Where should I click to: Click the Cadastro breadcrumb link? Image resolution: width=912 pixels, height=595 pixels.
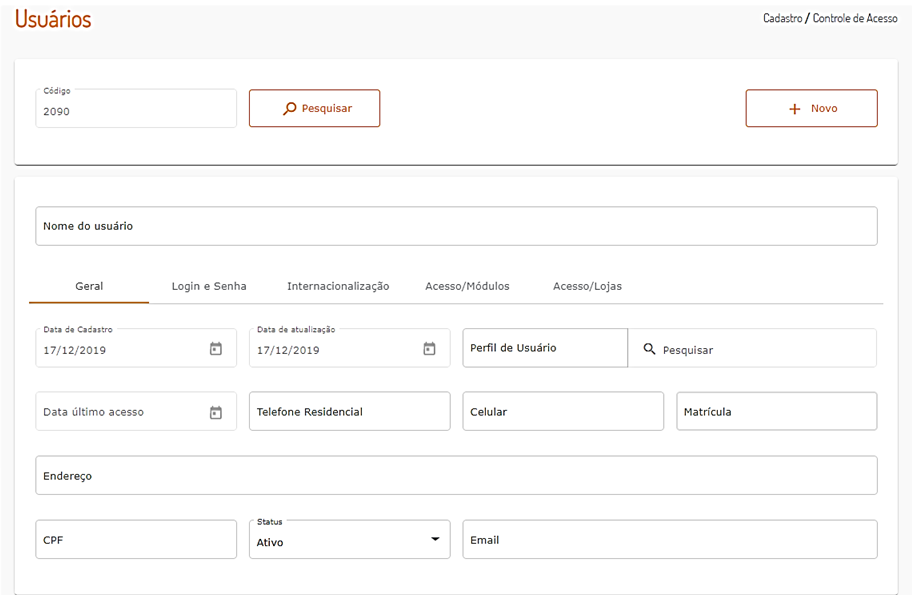pos(782,18)
